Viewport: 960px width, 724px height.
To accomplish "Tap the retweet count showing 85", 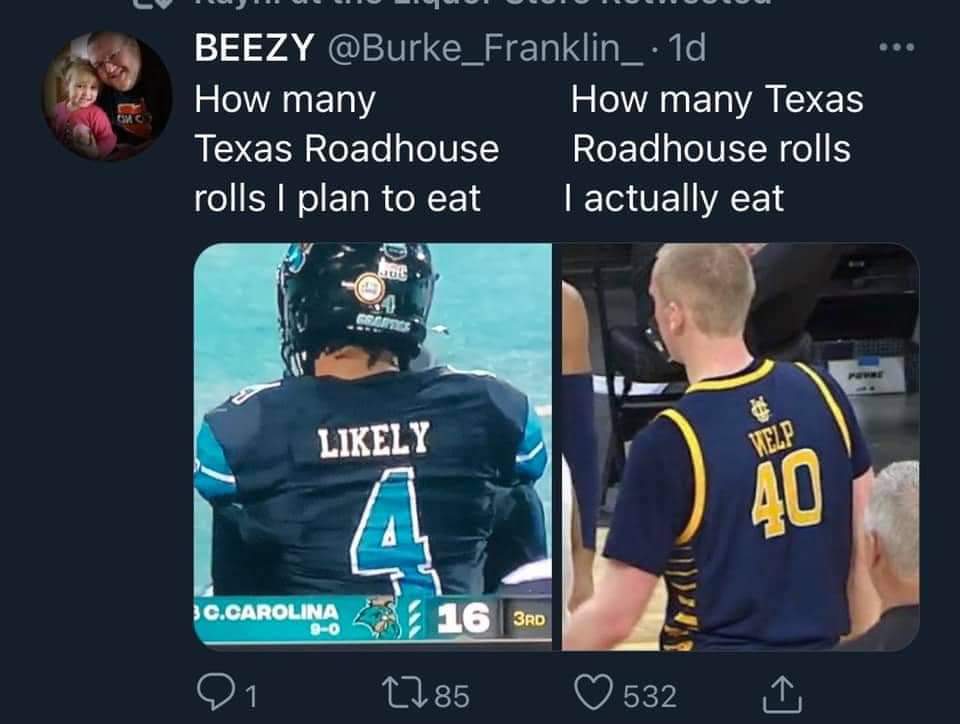I will [452, 696].
